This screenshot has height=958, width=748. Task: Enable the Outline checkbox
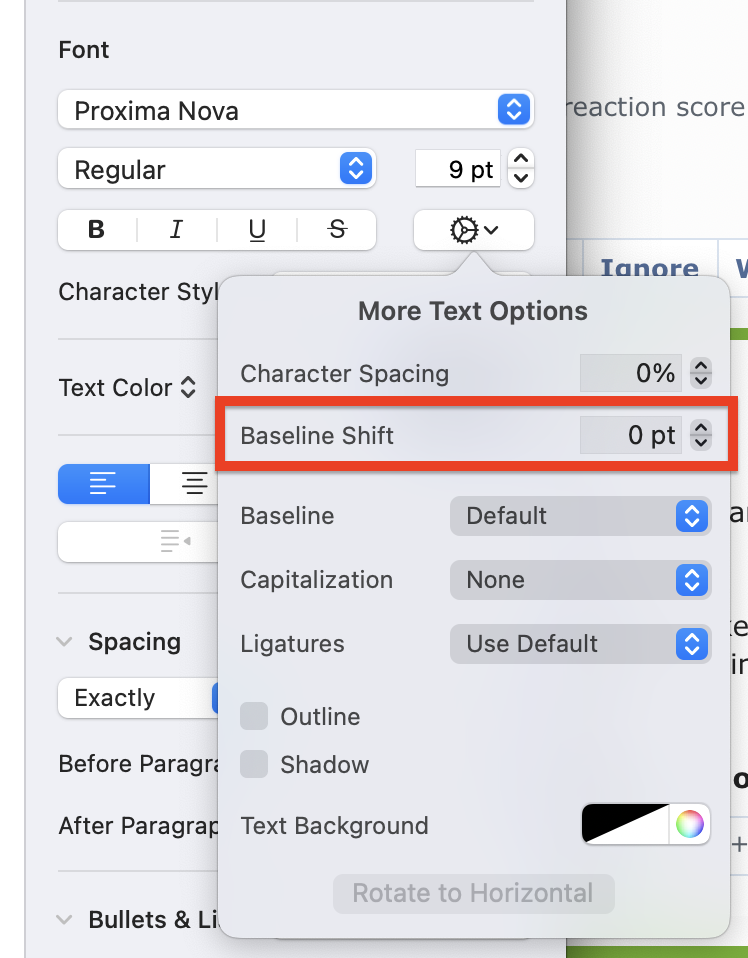pos(255,716)
